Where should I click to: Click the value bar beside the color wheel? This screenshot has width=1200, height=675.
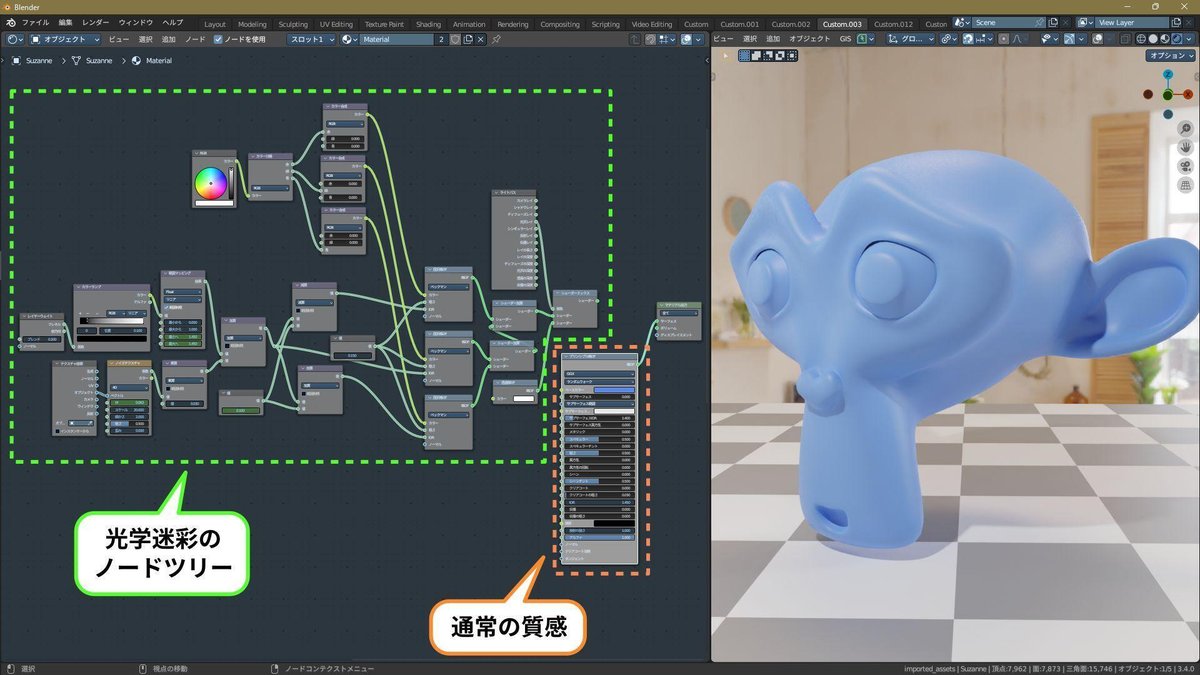231,182
